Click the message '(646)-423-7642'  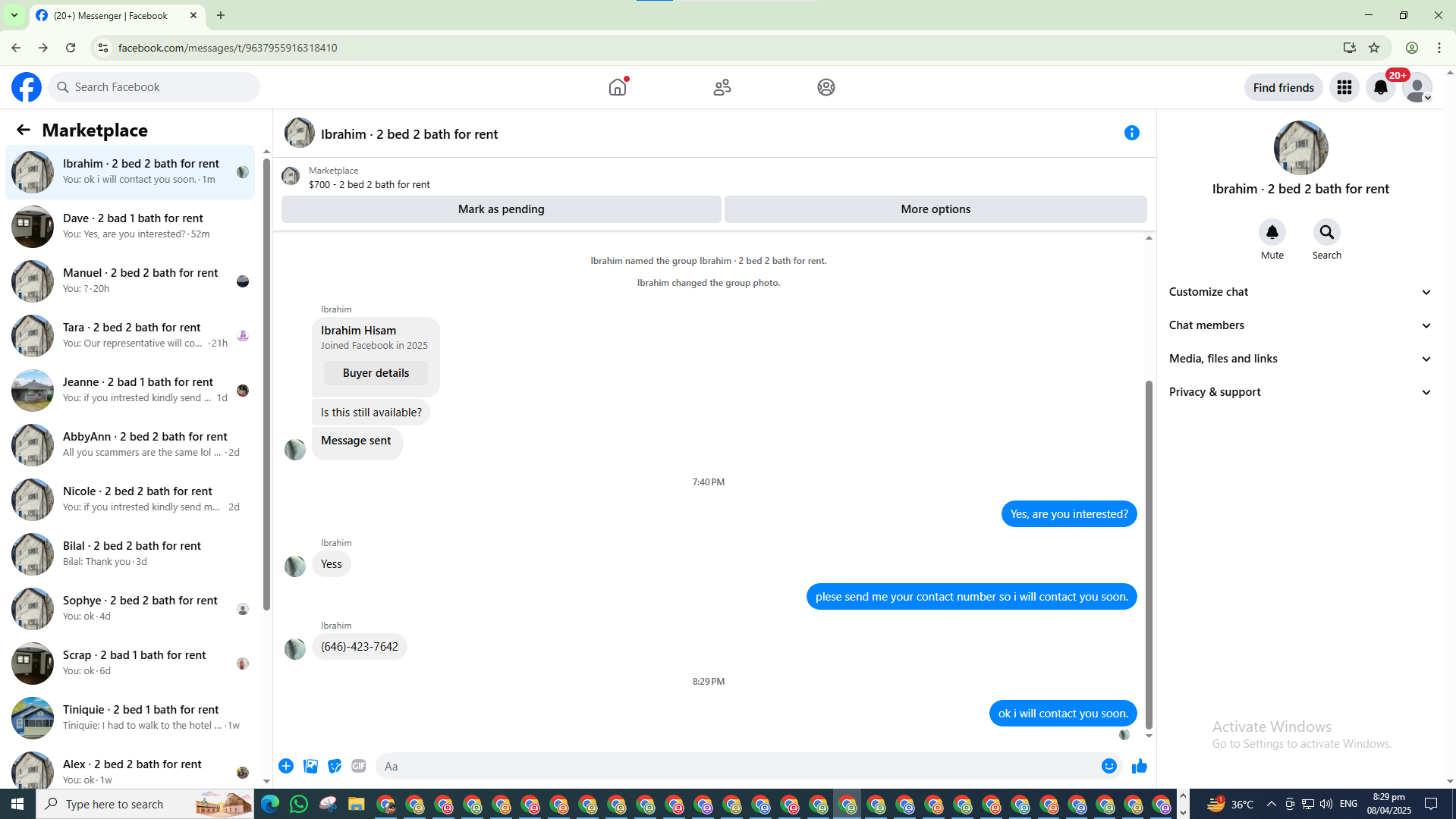point(360,647)
